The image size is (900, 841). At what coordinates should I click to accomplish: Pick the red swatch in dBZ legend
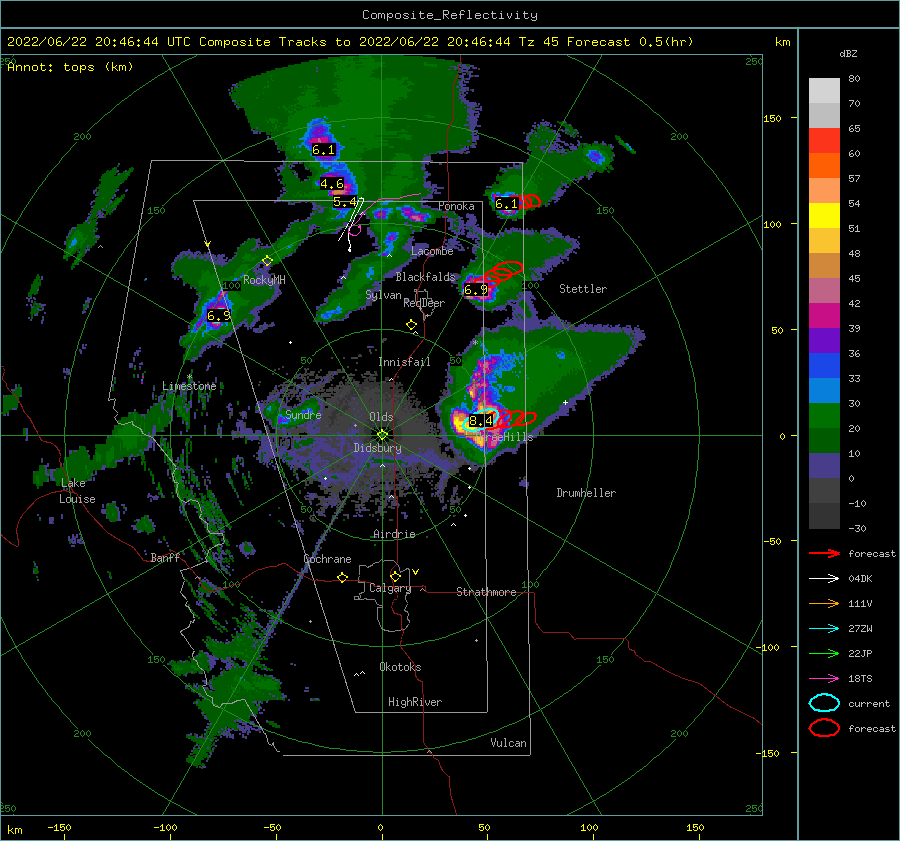pyautogui.click(x=824, y=140)
